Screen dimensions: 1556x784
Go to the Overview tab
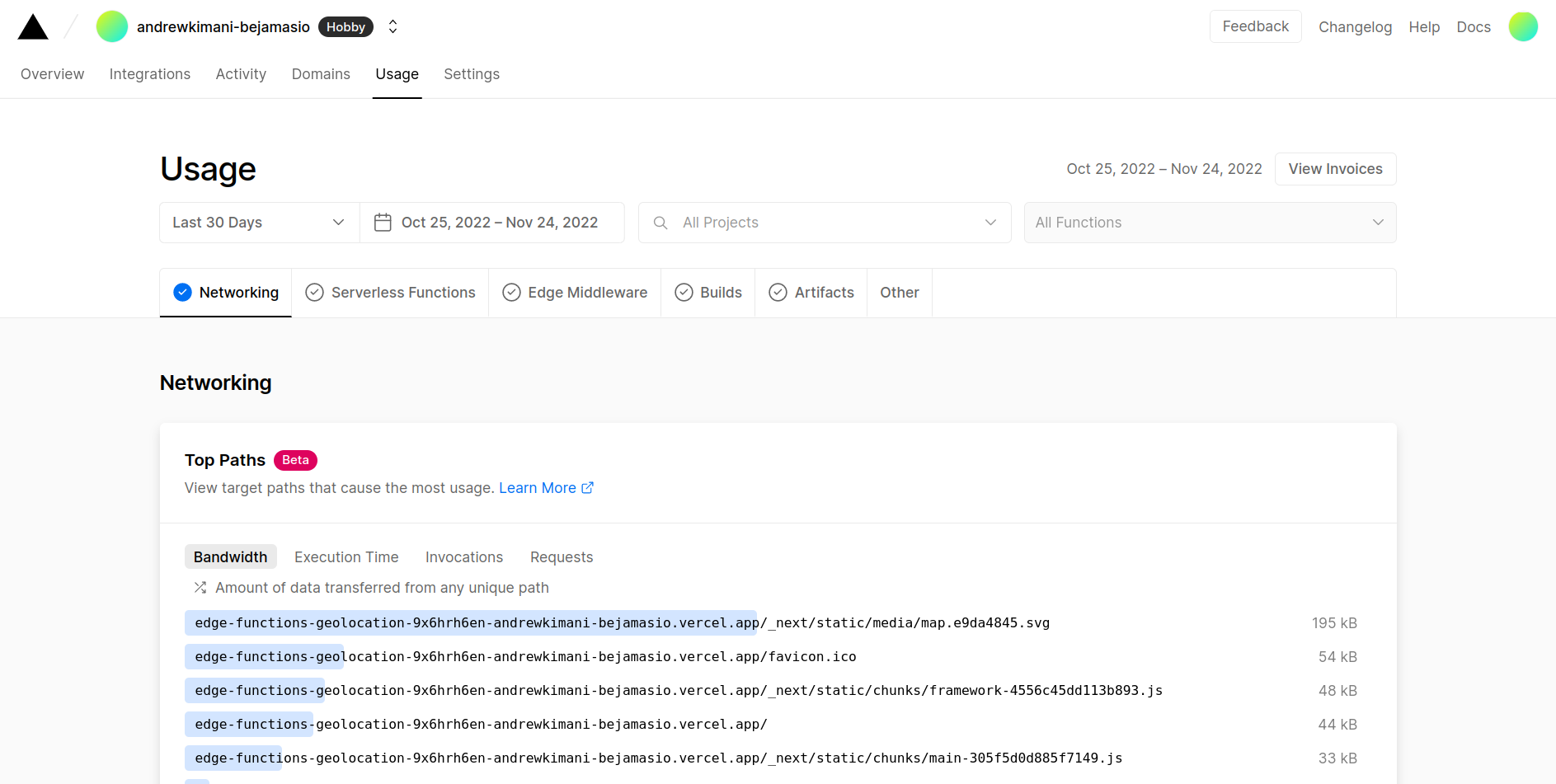click(x=53, y=74)
